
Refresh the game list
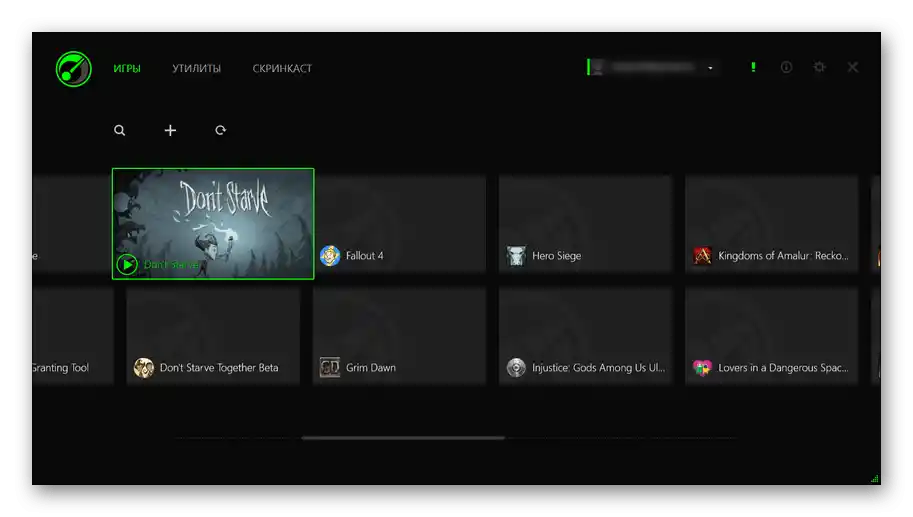pos(220,130)
